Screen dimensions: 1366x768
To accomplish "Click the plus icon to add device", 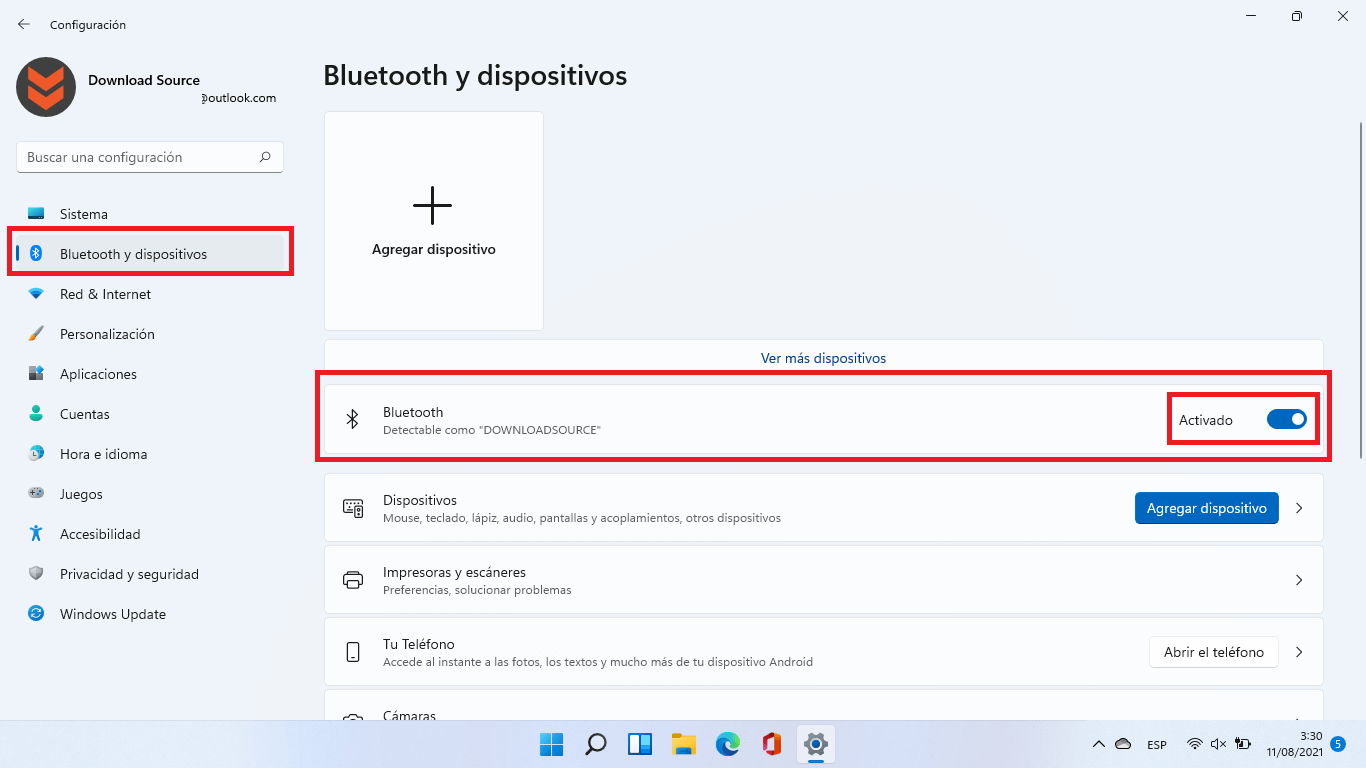I will [x=433, y=205].
